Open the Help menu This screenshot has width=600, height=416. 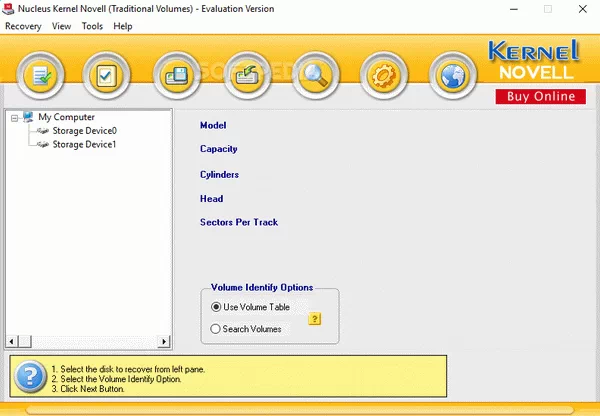tap(123, 27)
